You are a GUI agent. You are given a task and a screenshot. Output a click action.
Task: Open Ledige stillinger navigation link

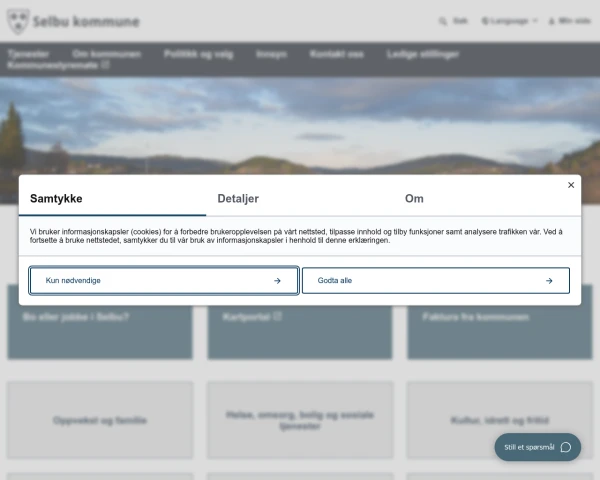(423, 54)
